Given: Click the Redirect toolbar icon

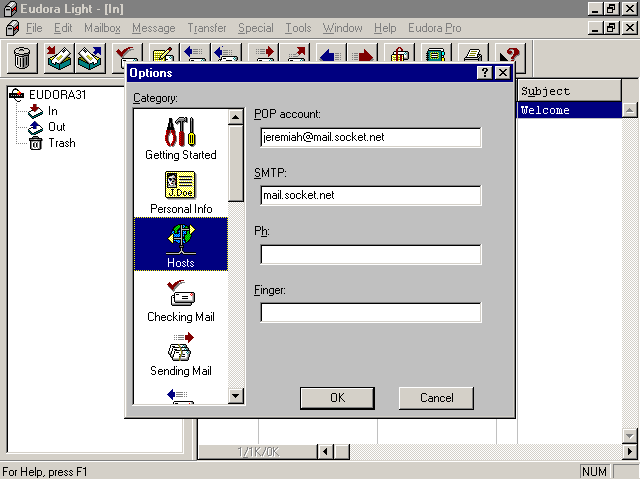Looking at the screenshot, I should tap(296, 53).
